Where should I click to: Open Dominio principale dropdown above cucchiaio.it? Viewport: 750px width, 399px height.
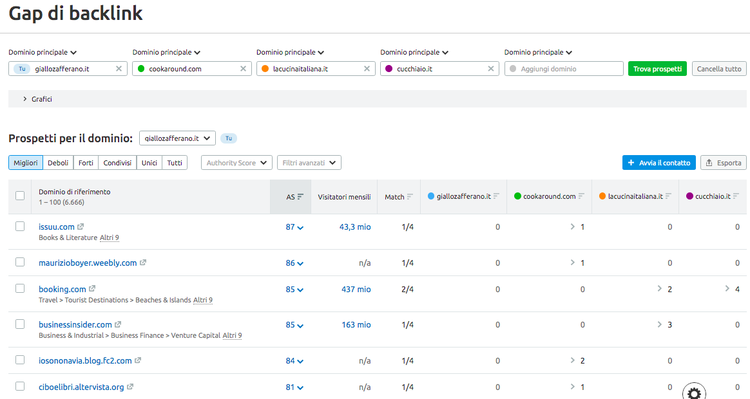[414, 52]
